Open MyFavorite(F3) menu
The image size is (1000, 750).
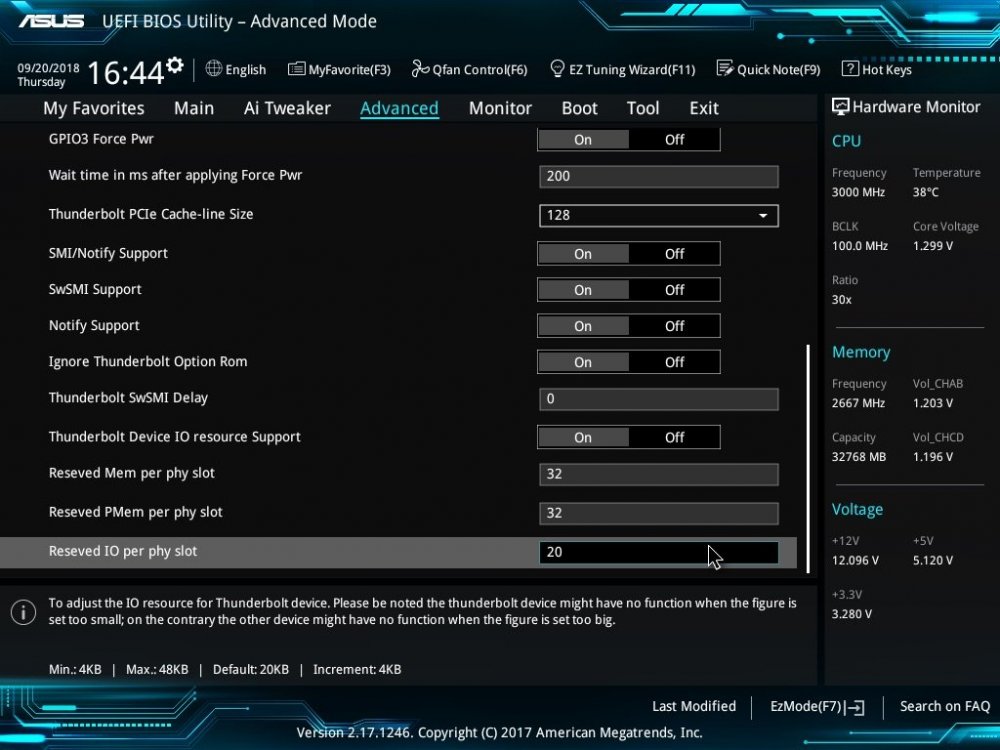tap(349, 70)
